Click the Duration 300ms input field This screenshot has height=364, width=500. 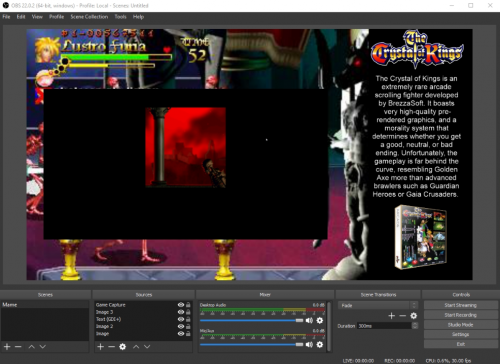(384, 326)
